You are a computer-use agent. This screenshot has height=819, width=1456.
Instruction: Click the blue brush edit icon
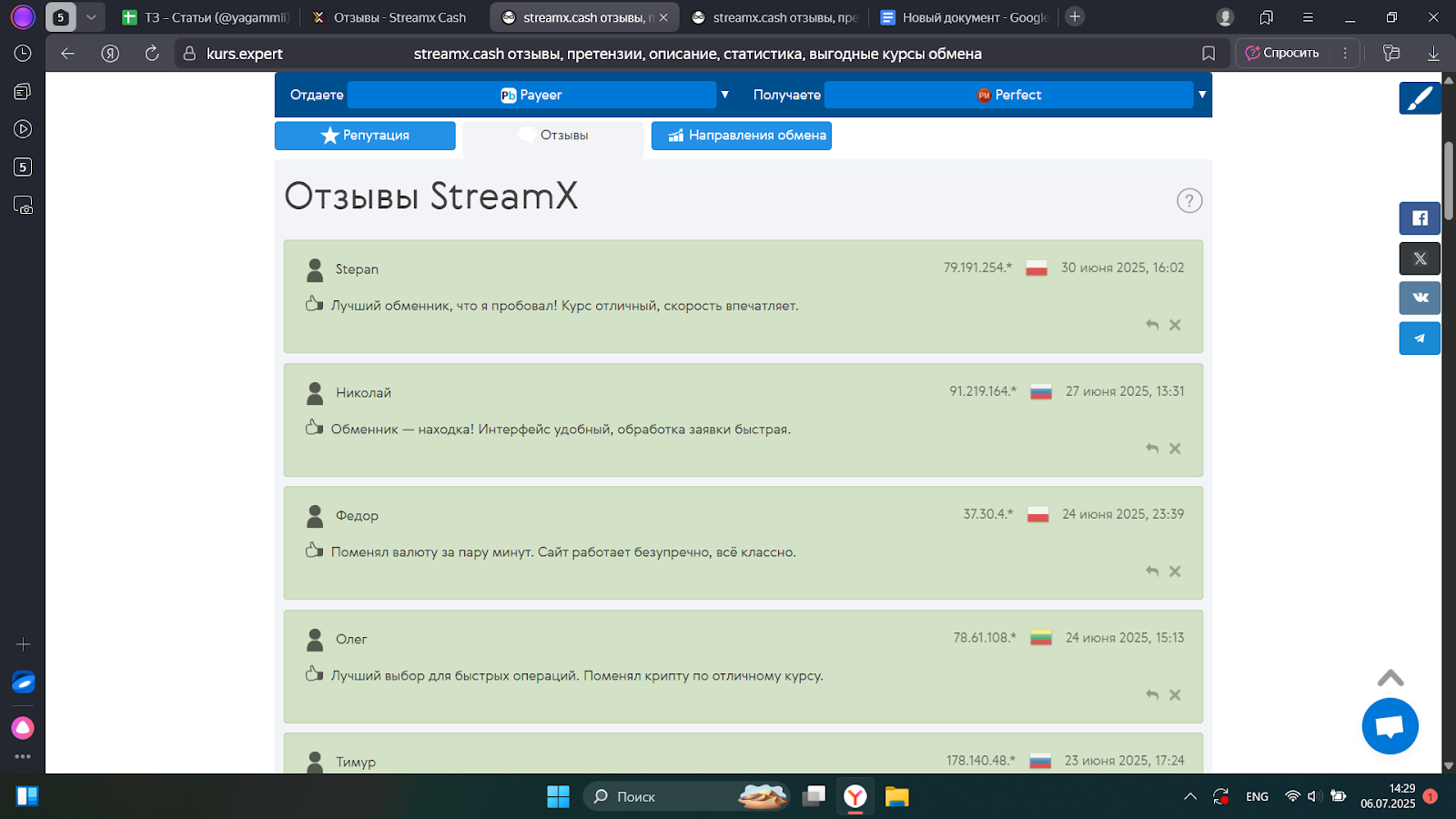click(1420, 97)
